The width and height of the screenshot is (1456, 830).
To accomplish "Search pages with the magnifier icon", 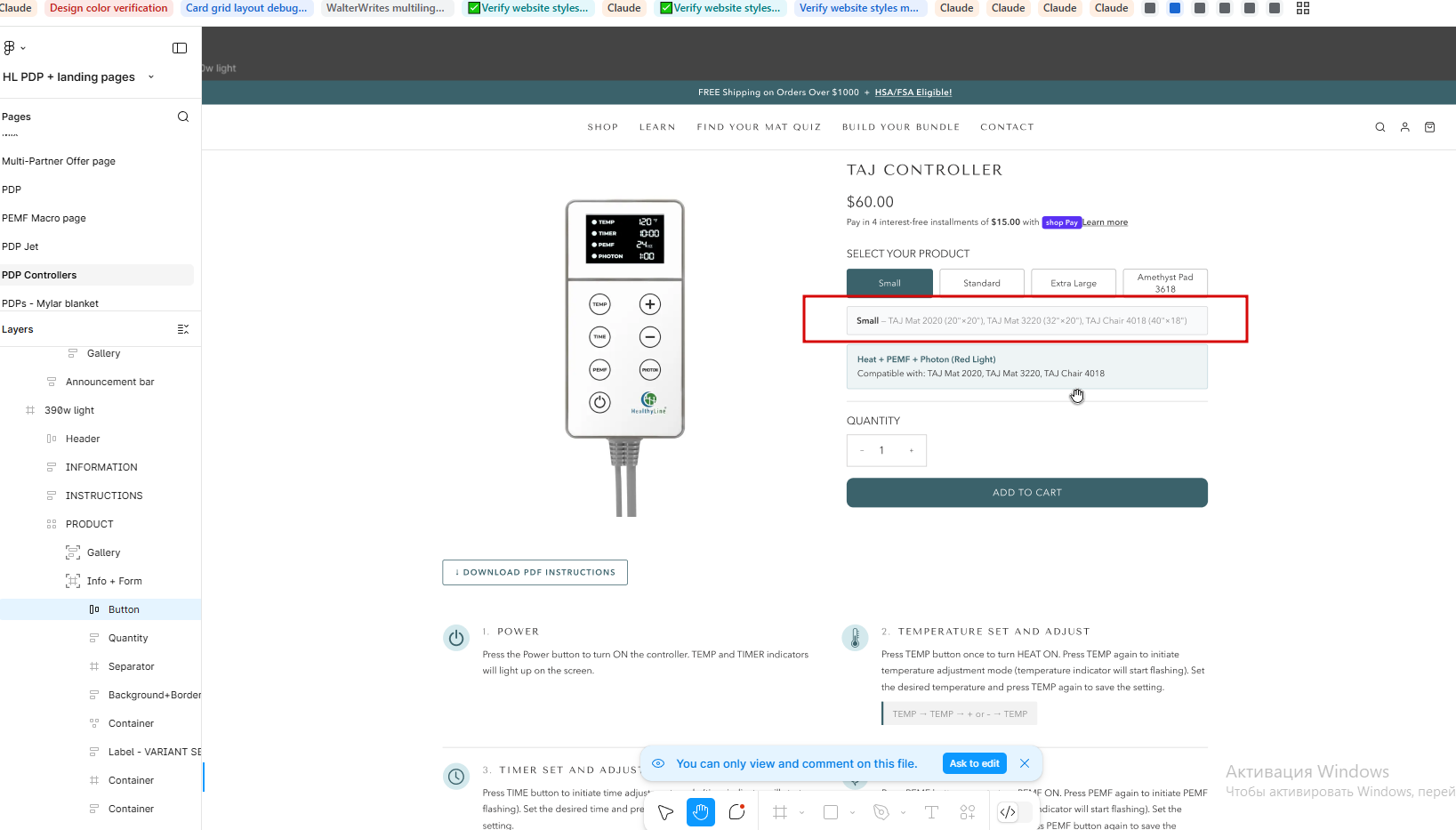I will tap(183, 117).
